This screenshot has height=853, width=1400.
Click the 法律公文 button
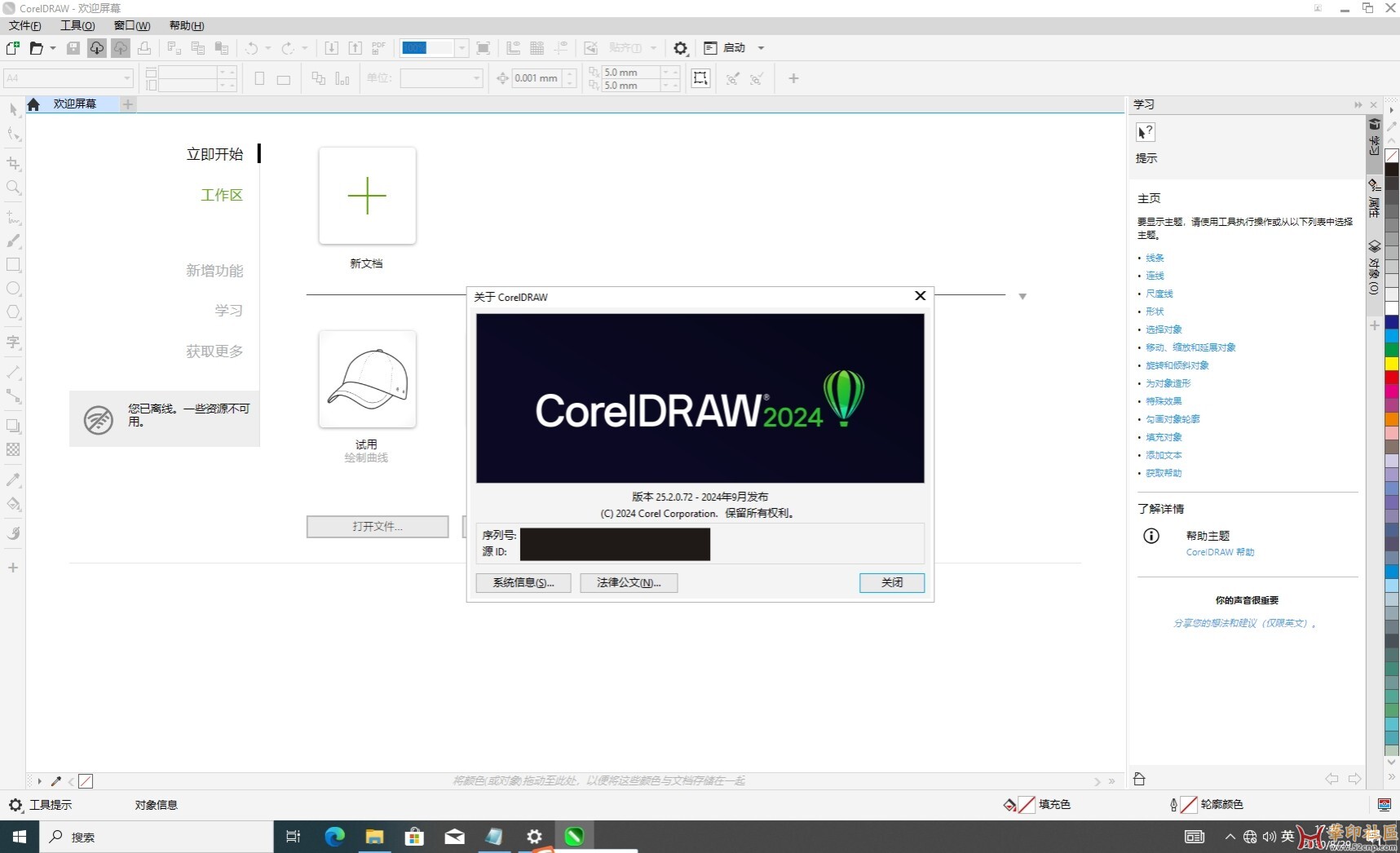click(629, 582)
